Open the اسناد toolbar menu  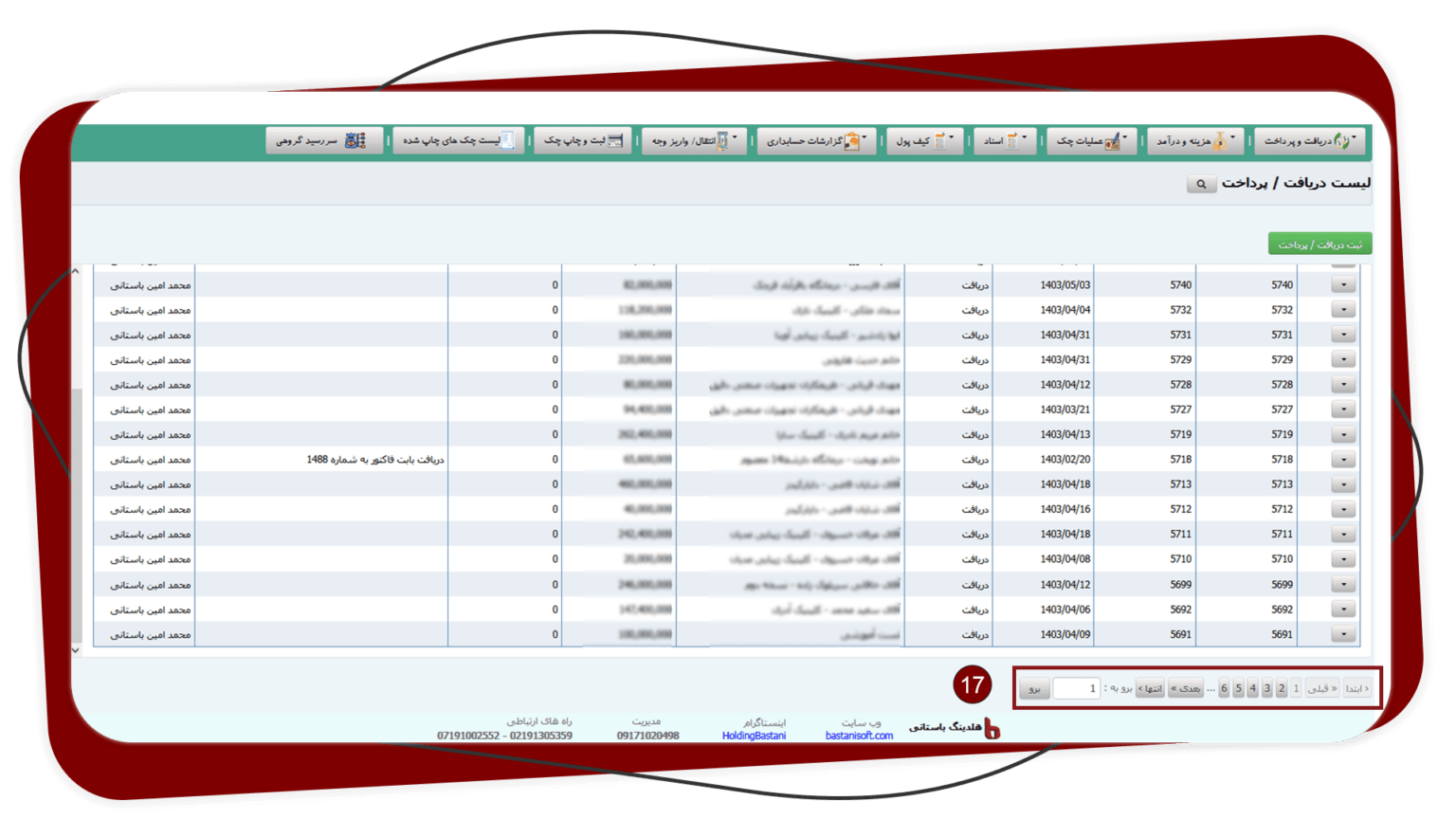pos(1004,141)
